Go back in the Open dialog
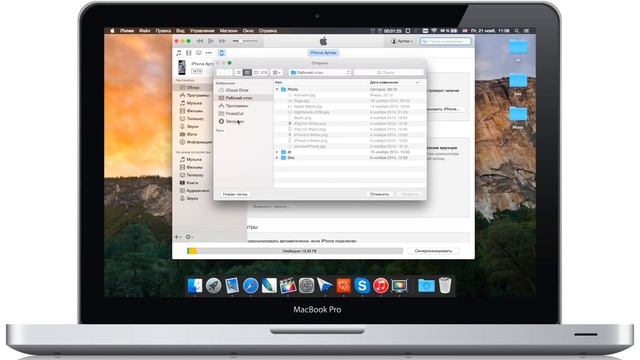The height and width of the screenshot is (360, 640). [221, 72]
